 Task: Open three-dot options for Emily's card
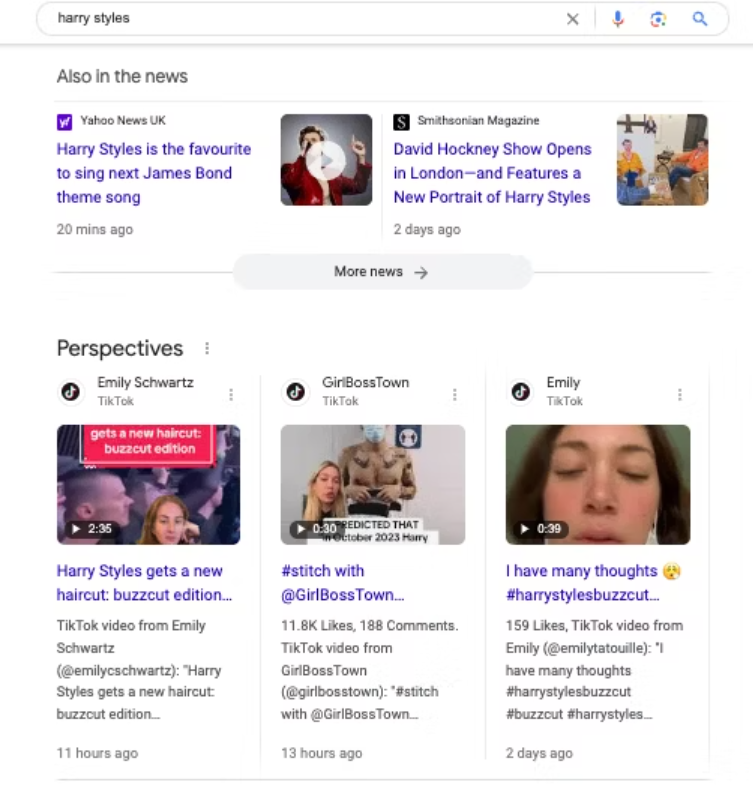point(680,395)
